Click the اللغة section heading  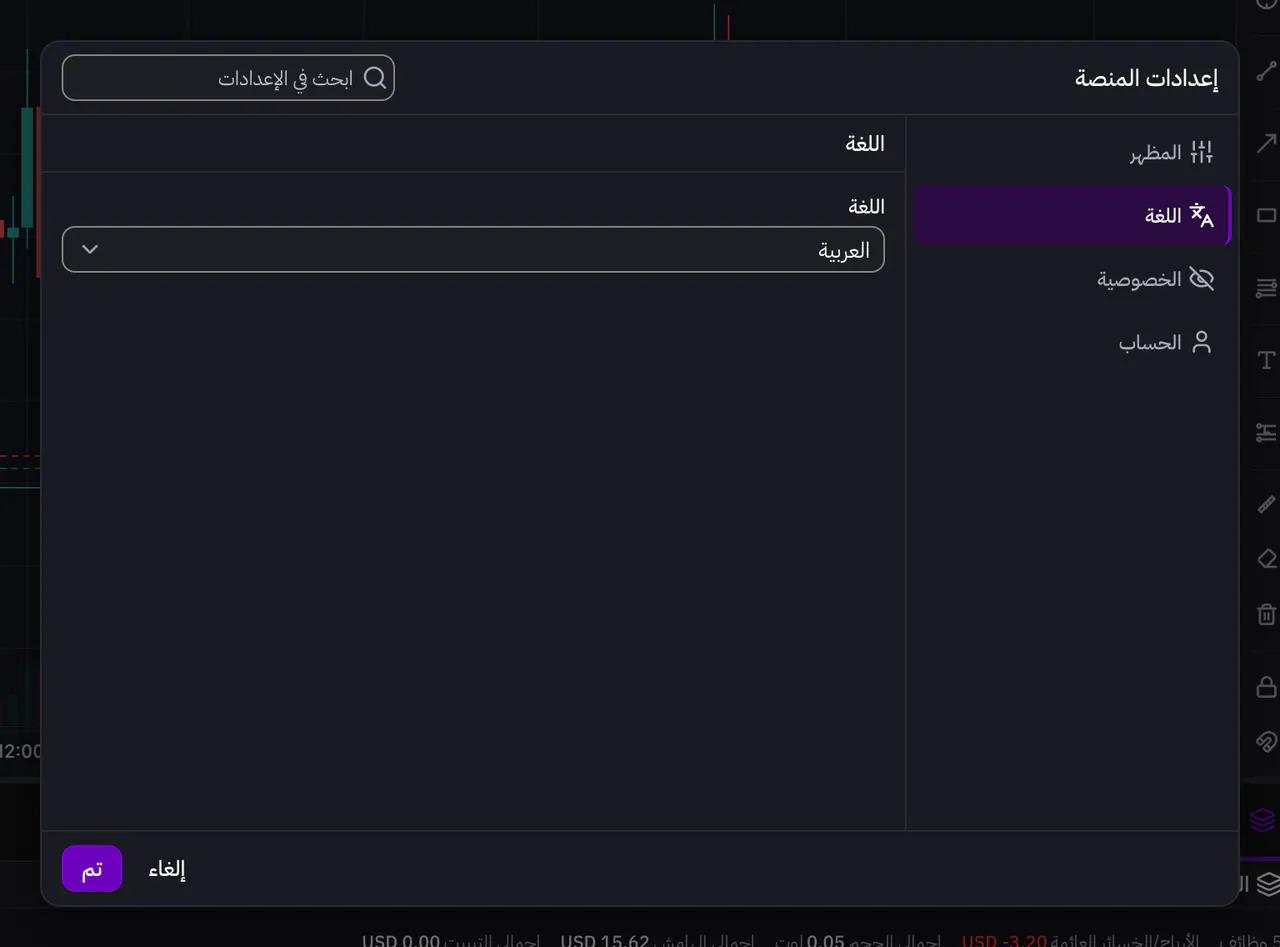pyautogui.click(x=865, y=143)
